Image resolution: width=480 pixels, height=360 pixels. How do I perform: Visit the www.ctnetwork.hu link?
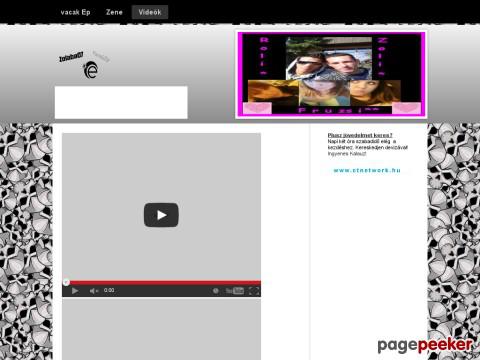tap(367, 170)
